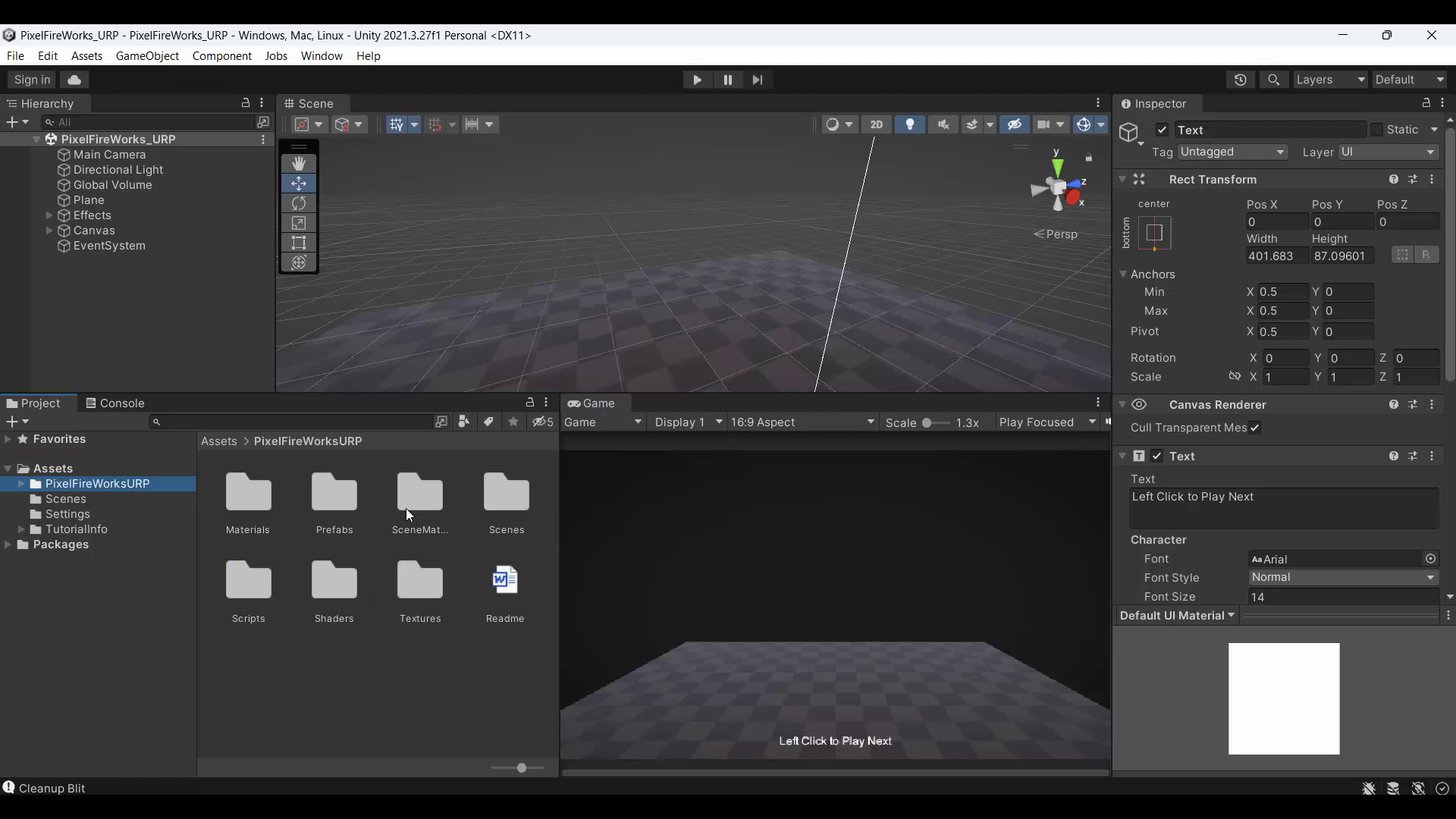Image resolution: width=1456 pixels, height=819 pixels.
Task: Select the Move tool
Action: coord(299,184)
